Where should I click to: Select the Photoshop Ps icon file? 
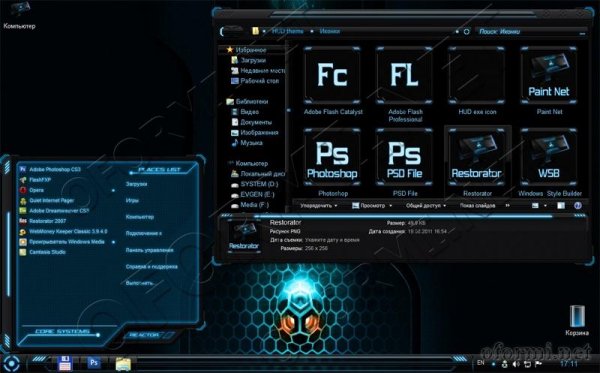coord(333,163)
